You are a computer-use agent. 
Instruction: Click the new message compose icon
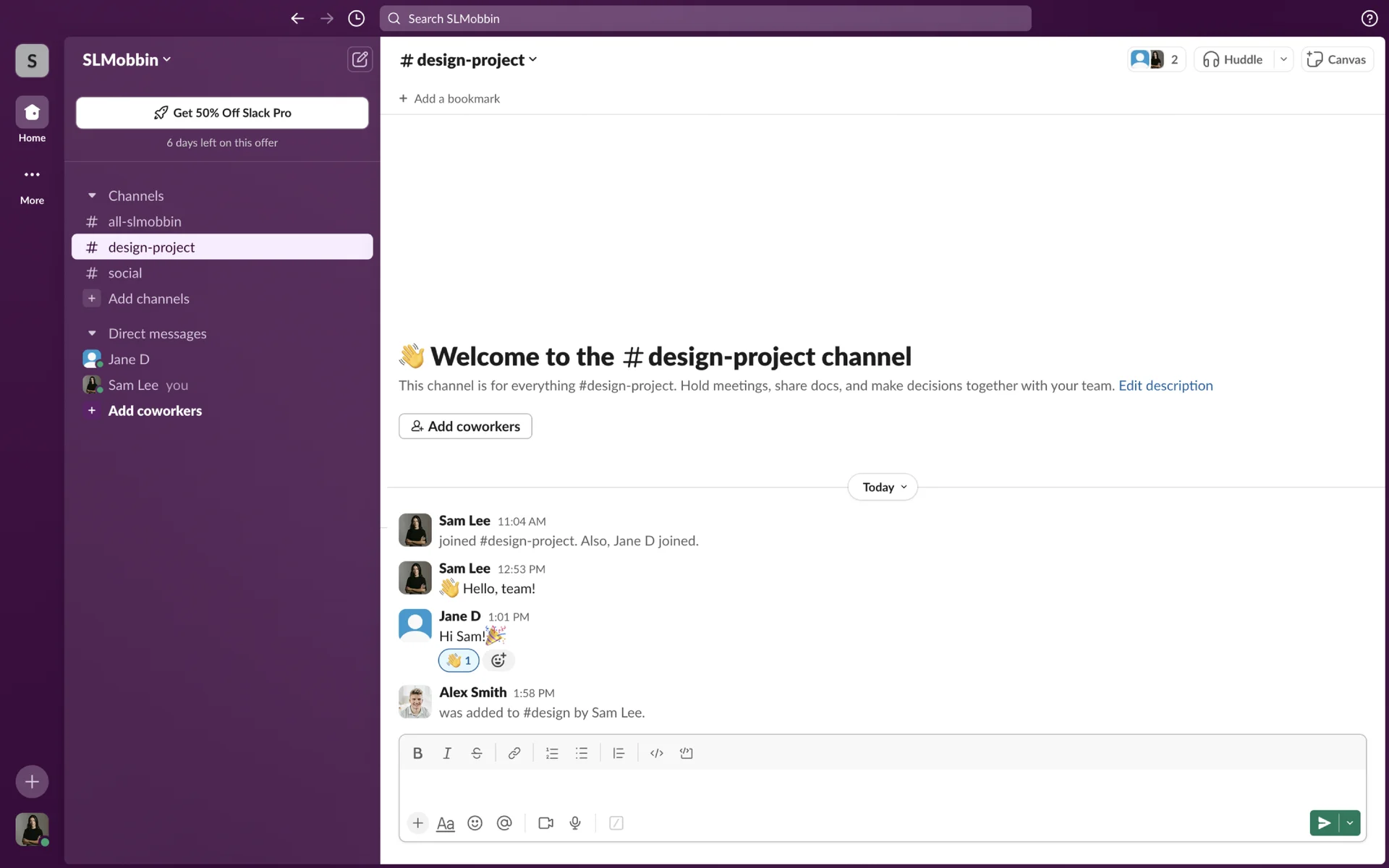pos(360,59)
